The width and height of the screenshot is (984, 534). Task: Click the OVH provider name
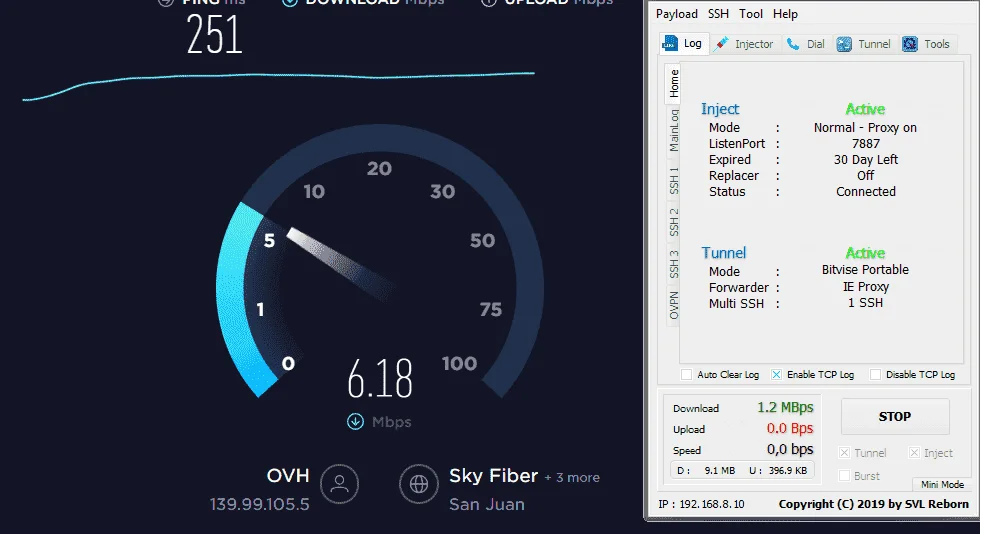tap(288, 476)
